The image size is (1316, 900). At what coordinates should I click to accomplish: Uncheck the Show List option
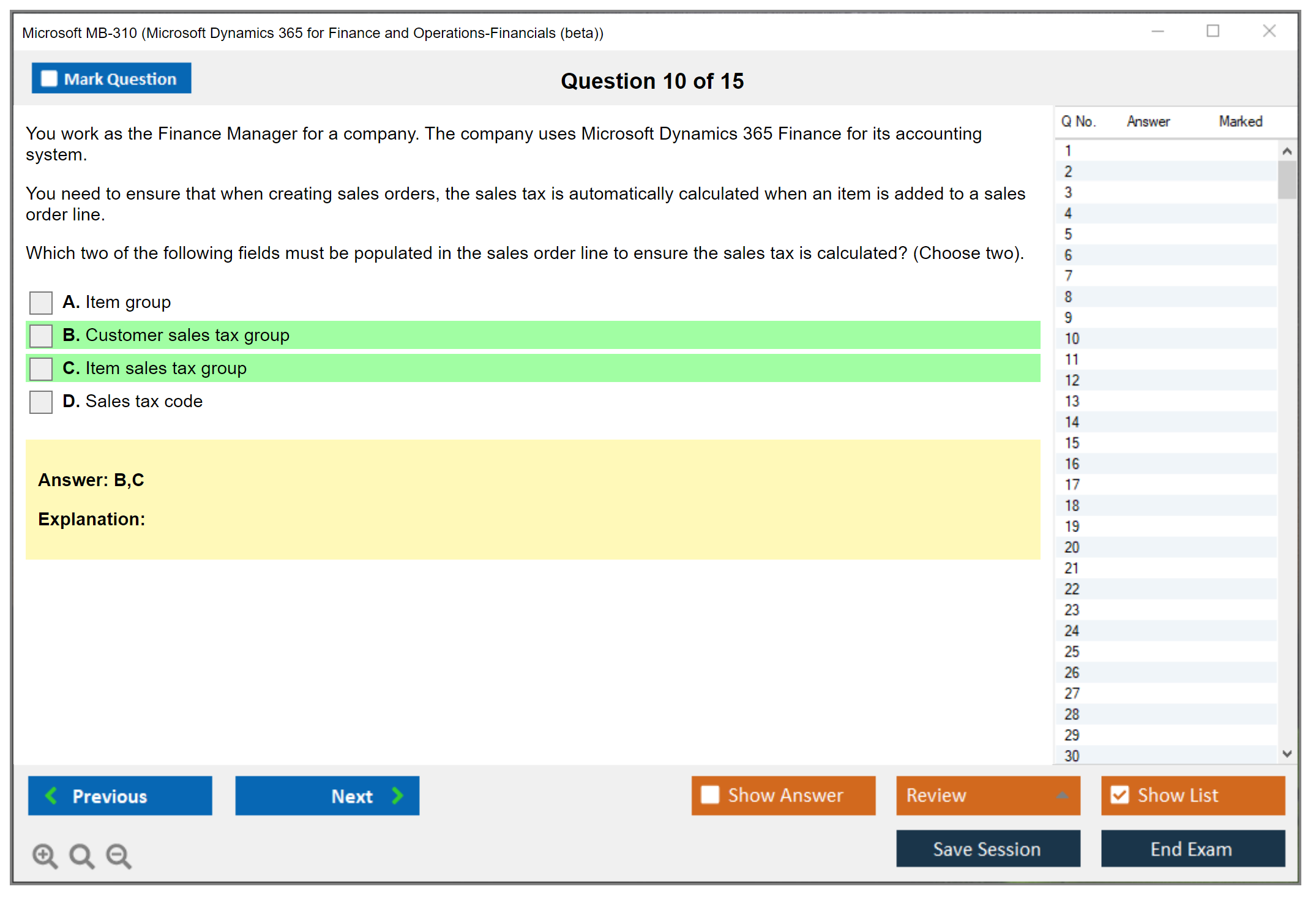(1120, 795)
